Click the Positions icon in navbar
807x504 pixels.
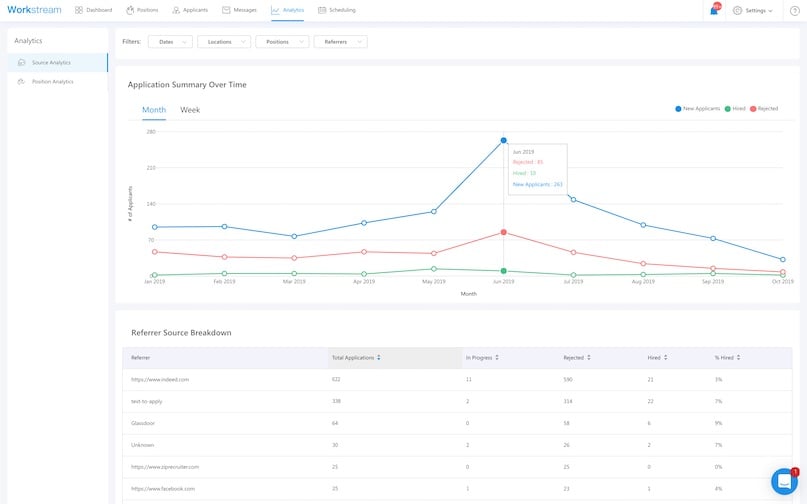[x=130, y=10]
